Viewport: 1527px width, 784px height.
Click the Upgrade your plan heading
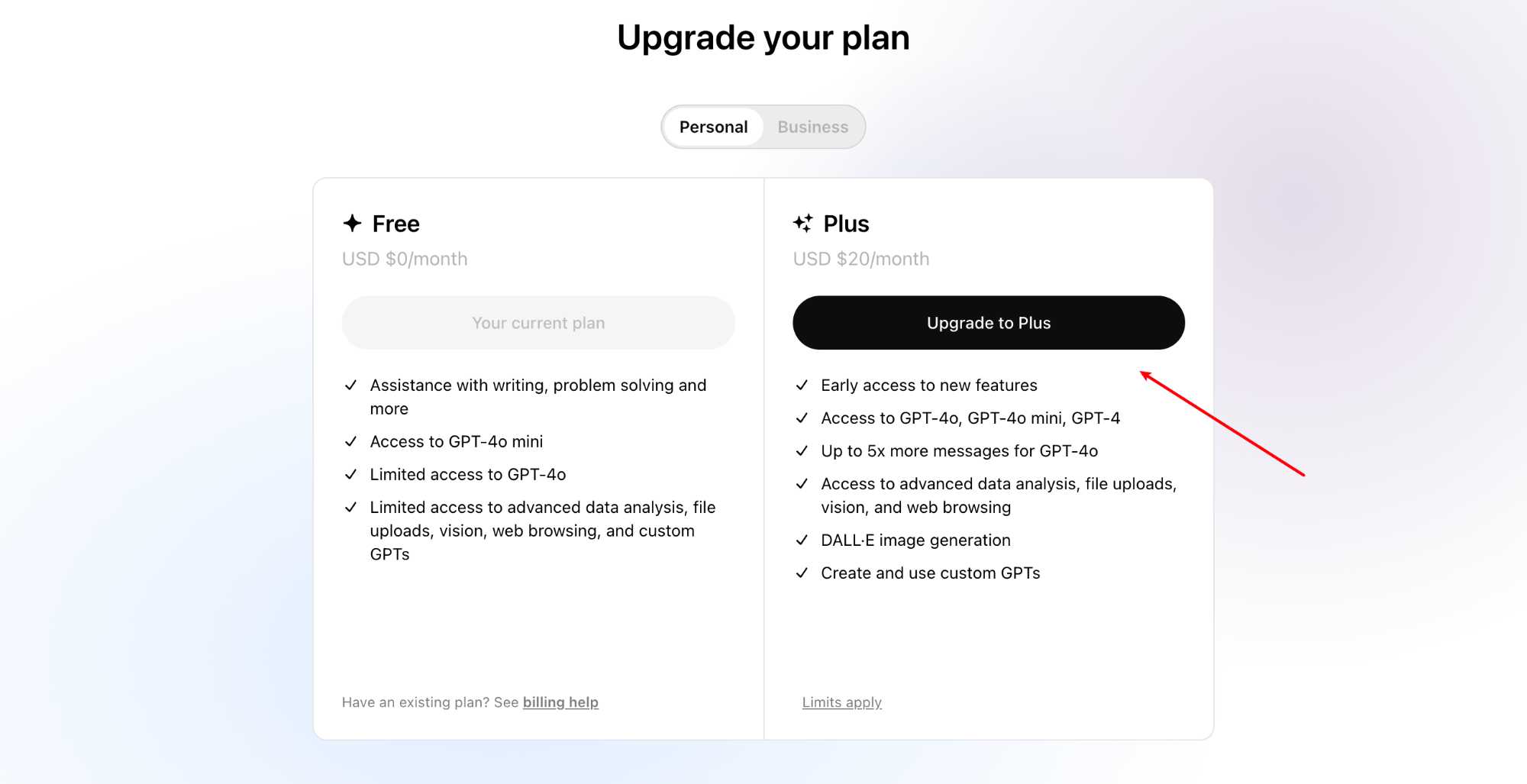pyautogui.click(x=763, y=38)
